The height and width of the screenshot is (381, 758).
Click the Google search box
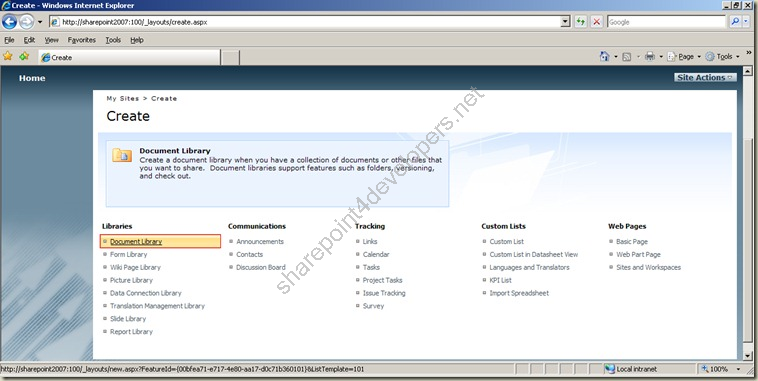pos(666,22)
